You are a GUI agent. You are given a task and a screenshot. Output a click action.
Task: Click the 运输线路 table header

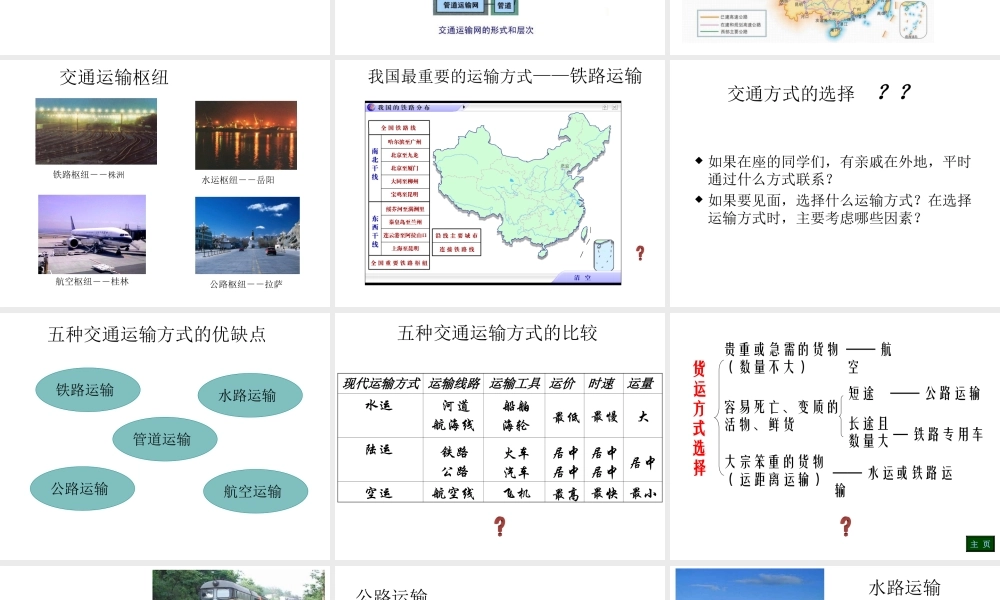[x=453, y=384]
